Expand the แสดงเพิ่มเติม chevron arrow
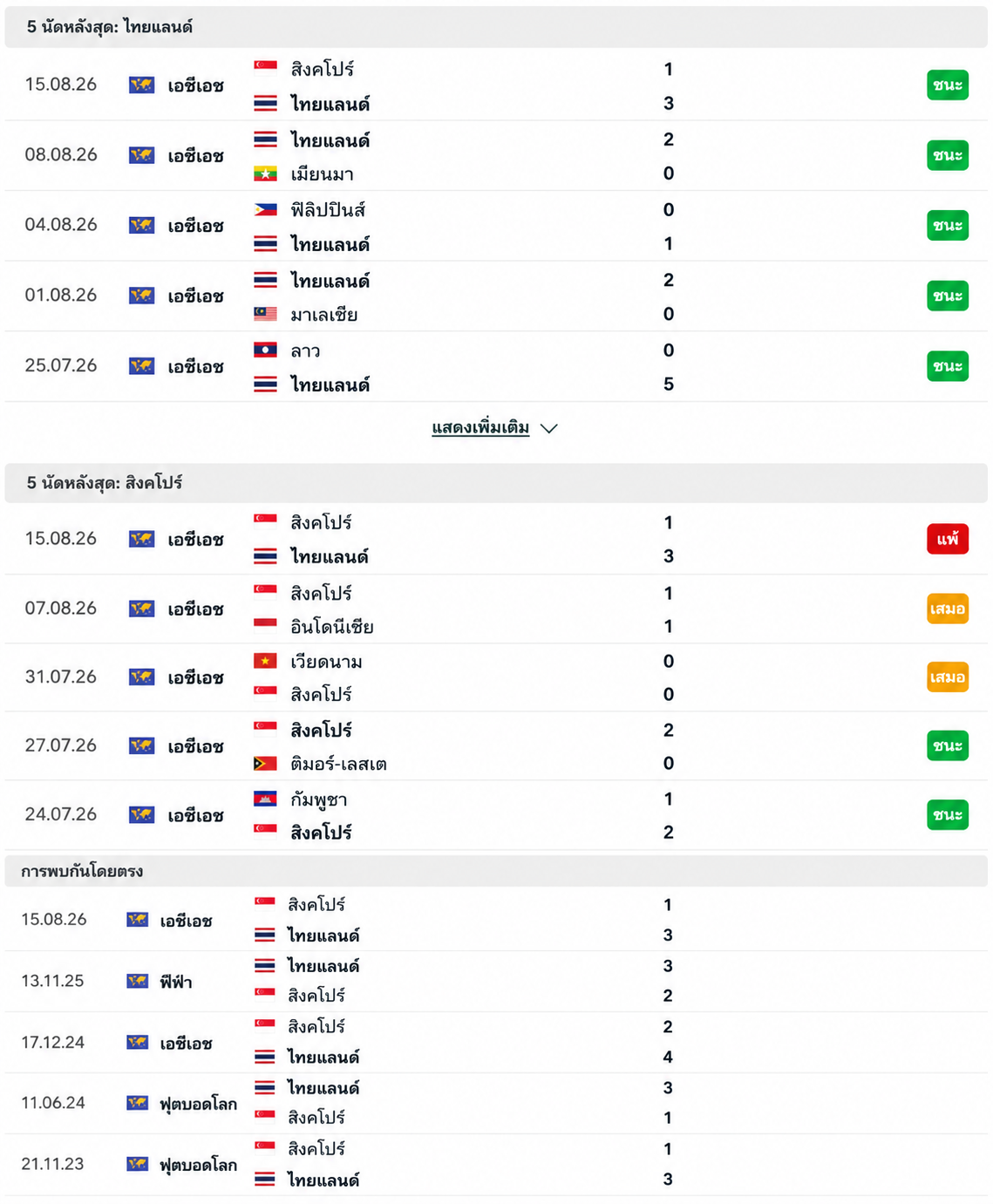Image resolution: width=993 pixels, height=1204 pixels. 548,428
